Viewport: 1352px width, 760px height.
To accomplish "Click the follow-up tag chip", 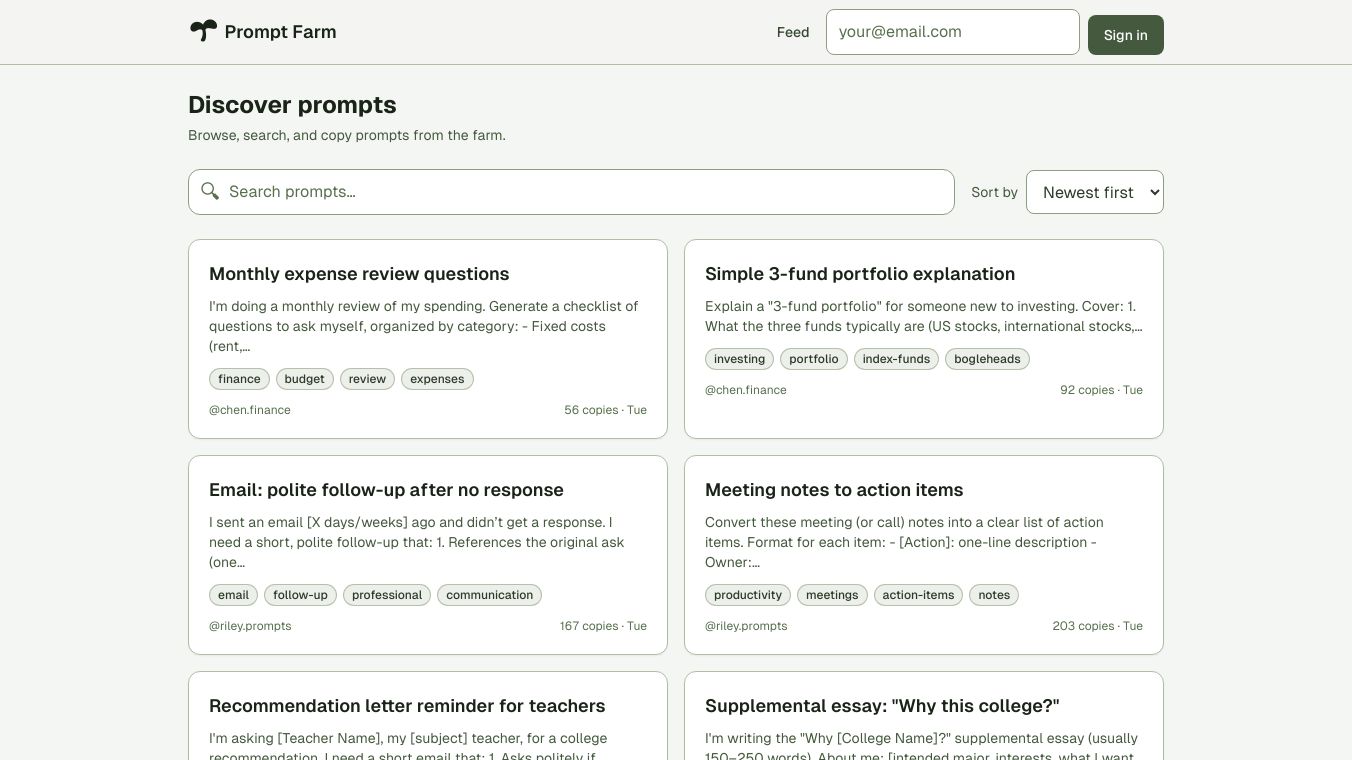I will [x=300, y=595].
